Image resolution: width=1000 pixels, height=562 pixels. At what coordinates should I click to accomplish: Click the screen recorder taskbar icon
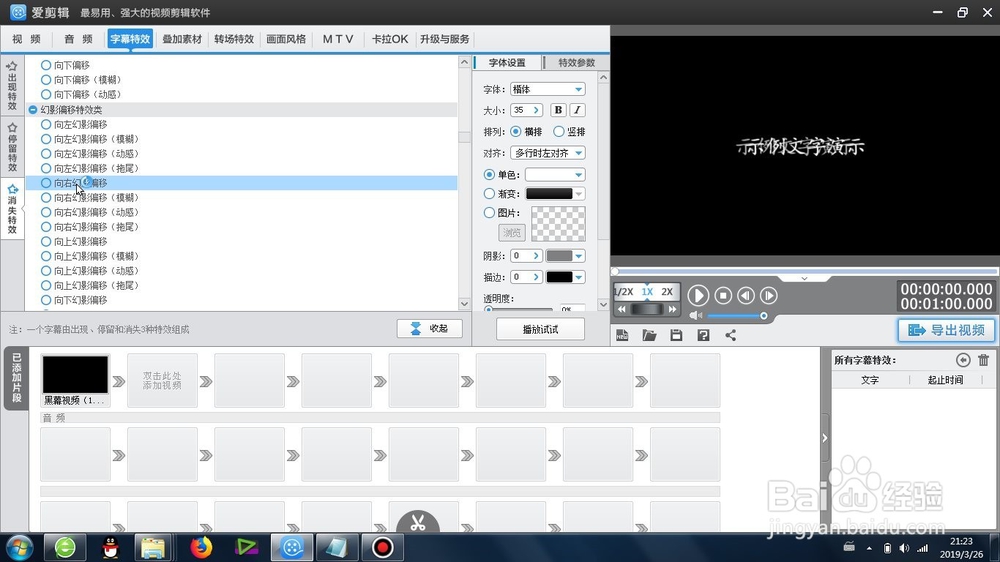383,547
